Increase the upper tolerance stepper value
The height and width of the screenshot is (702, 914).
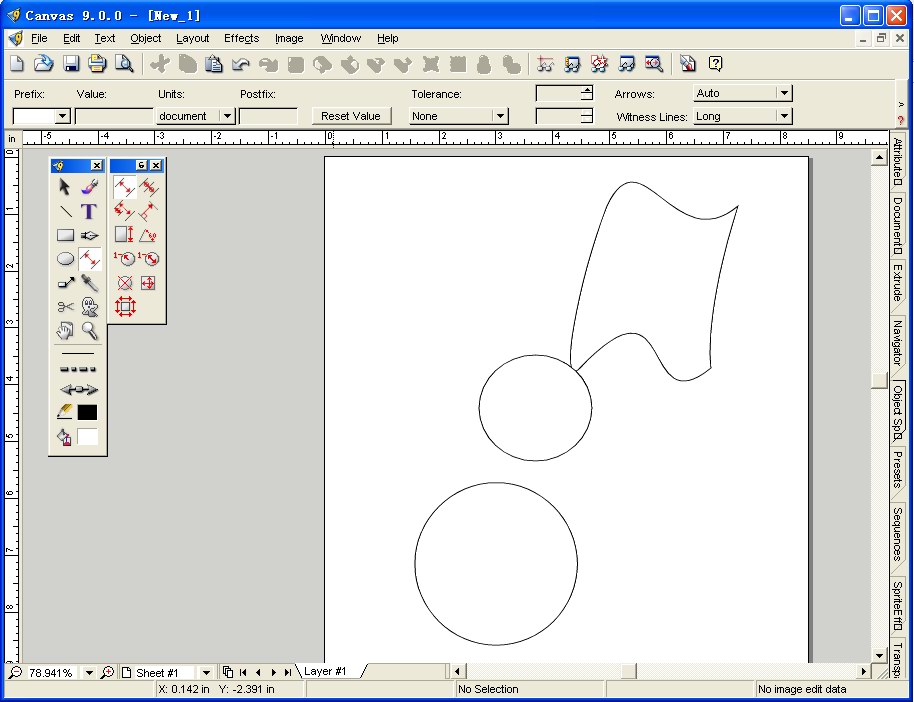(586, 90)
